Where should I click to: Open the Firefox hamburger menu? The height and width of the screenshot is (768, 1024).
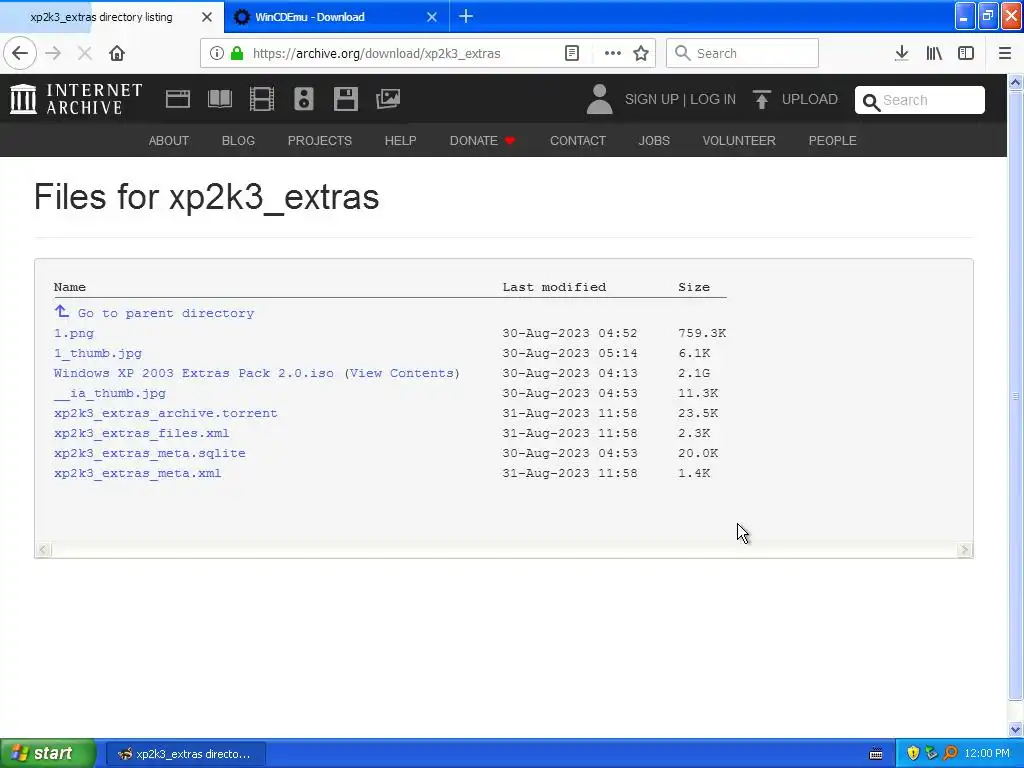[1004, 53]
